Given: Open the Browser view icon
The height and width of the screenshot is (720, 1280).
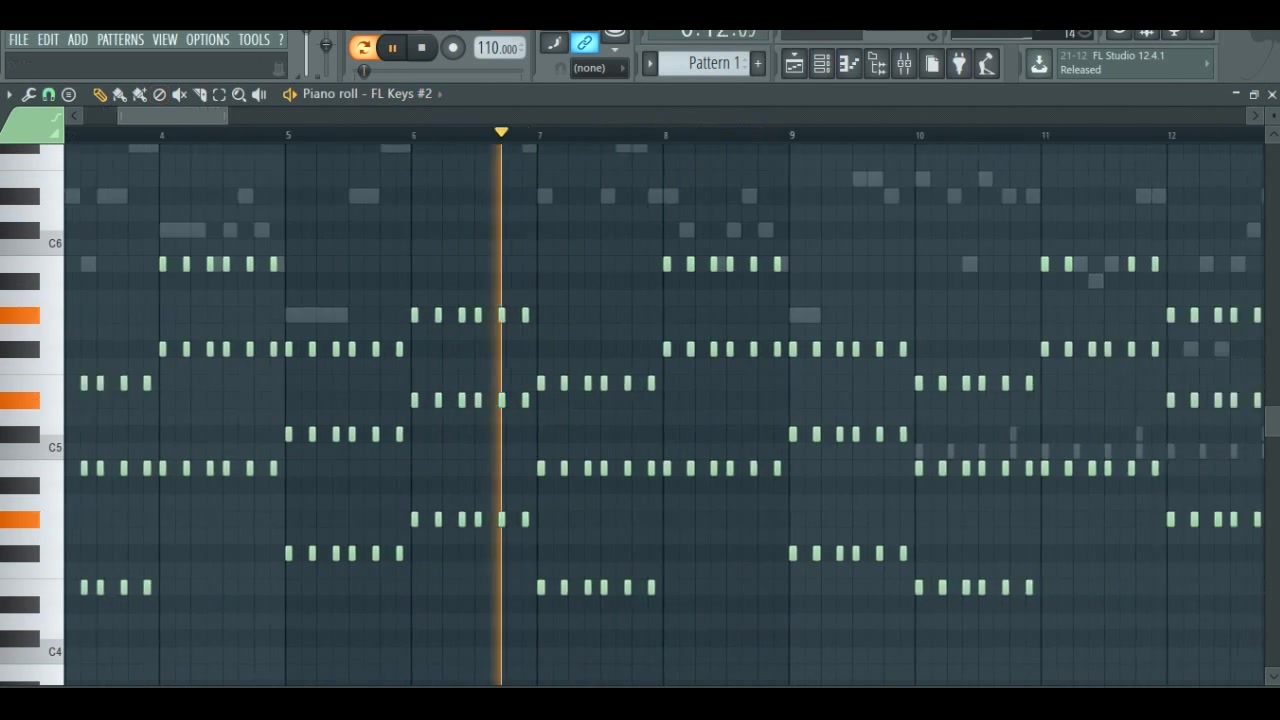Looking at the screenshot, I should (877, 65).
